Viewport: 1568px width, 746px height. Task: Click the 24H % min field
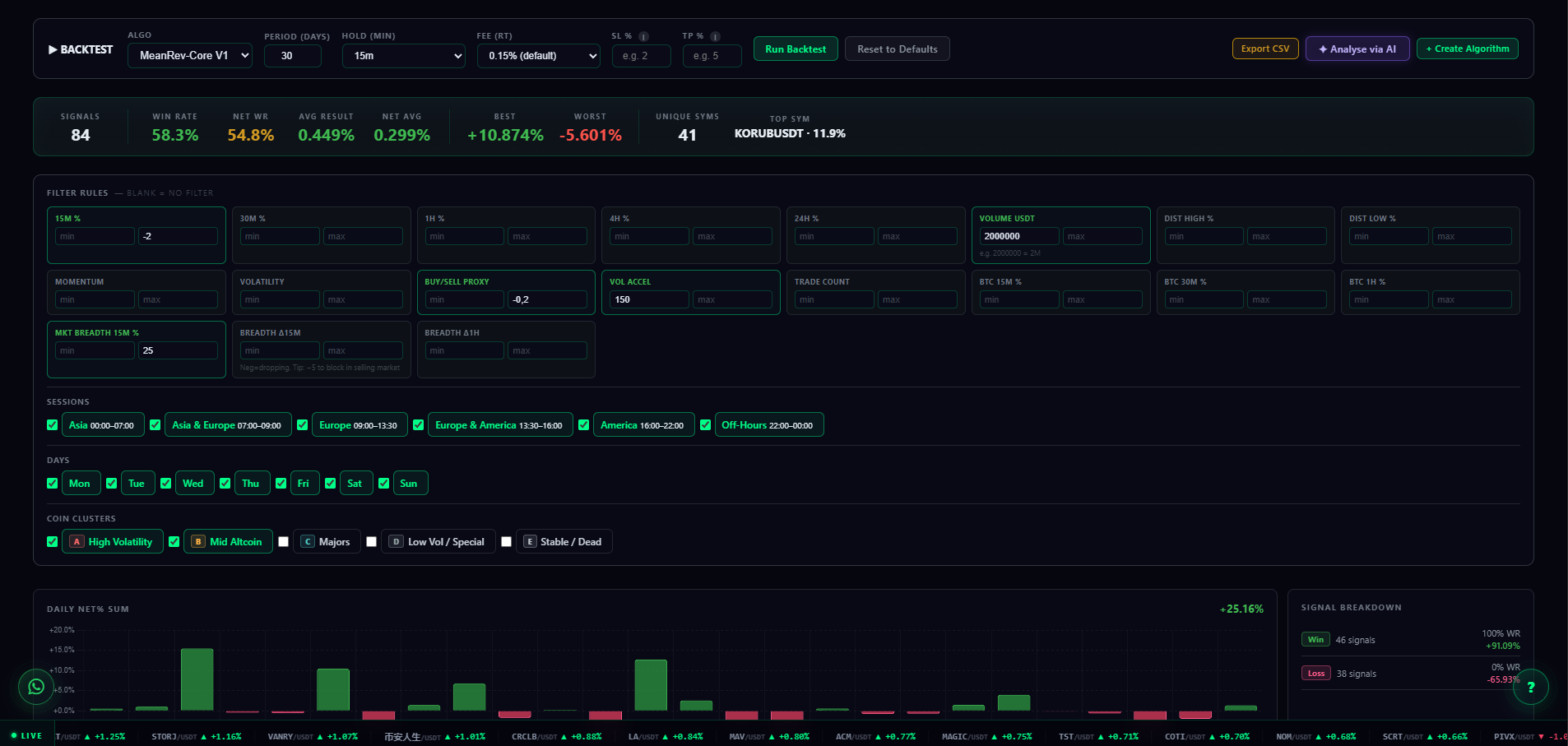(x=834, y=236)
